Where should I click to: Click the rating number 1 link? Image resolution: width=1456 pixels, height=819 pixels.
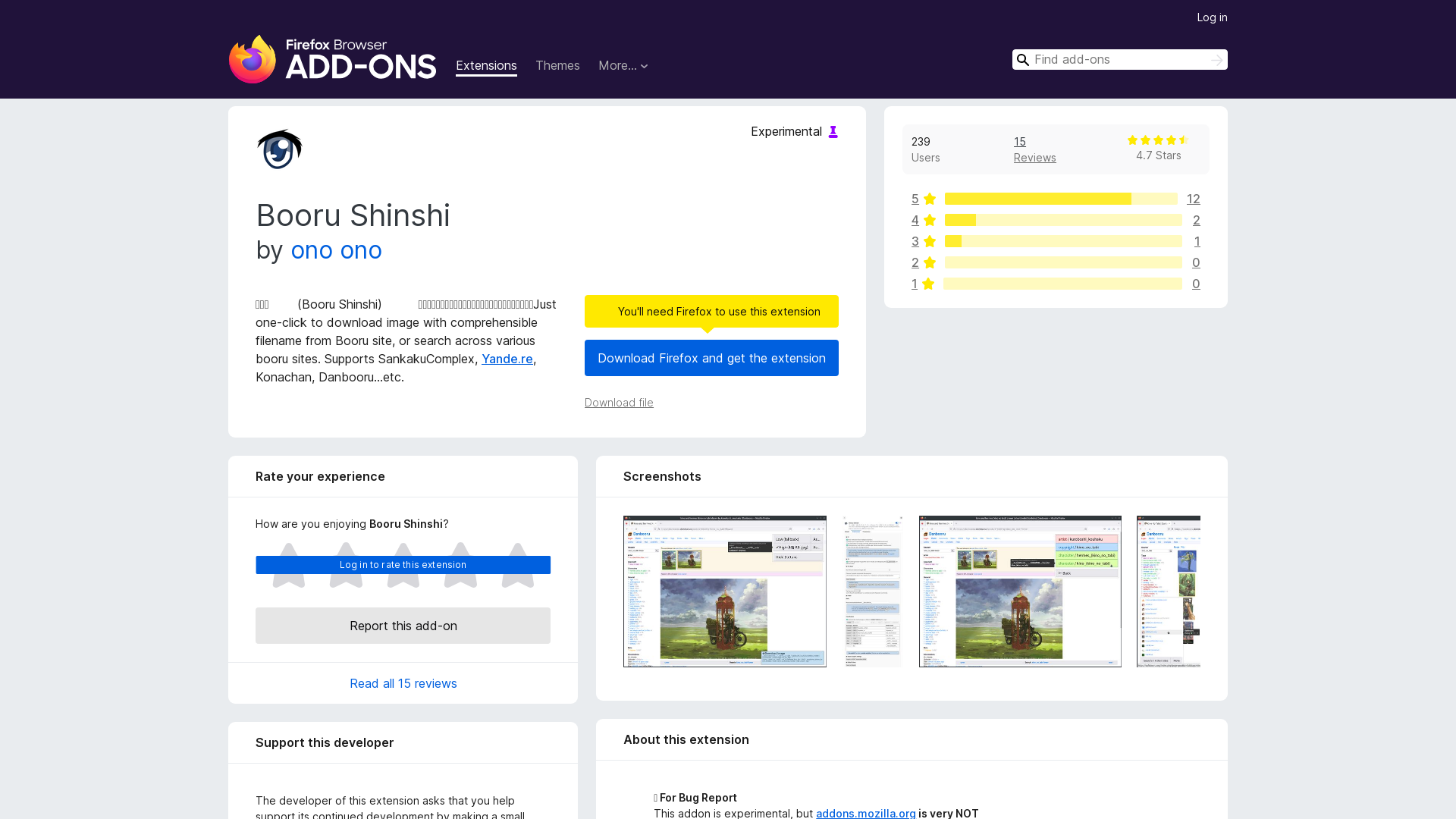[915, 284]
